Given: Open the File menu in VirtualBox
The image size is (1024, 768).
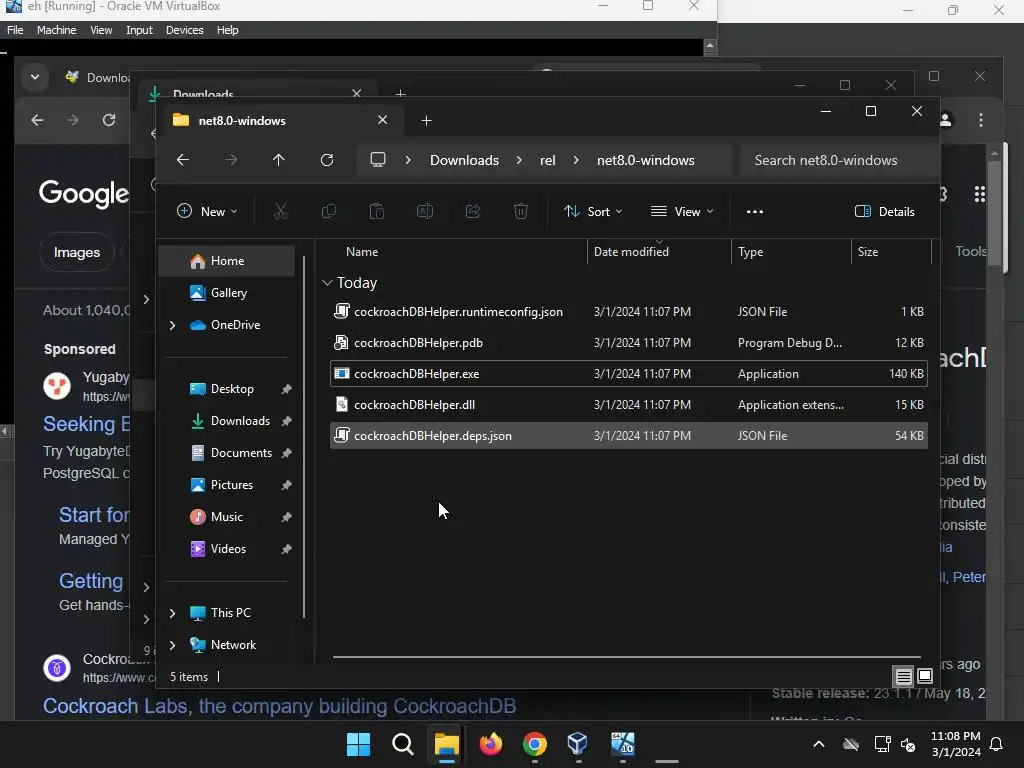Looking at the screenshot, I should [15, 30].
